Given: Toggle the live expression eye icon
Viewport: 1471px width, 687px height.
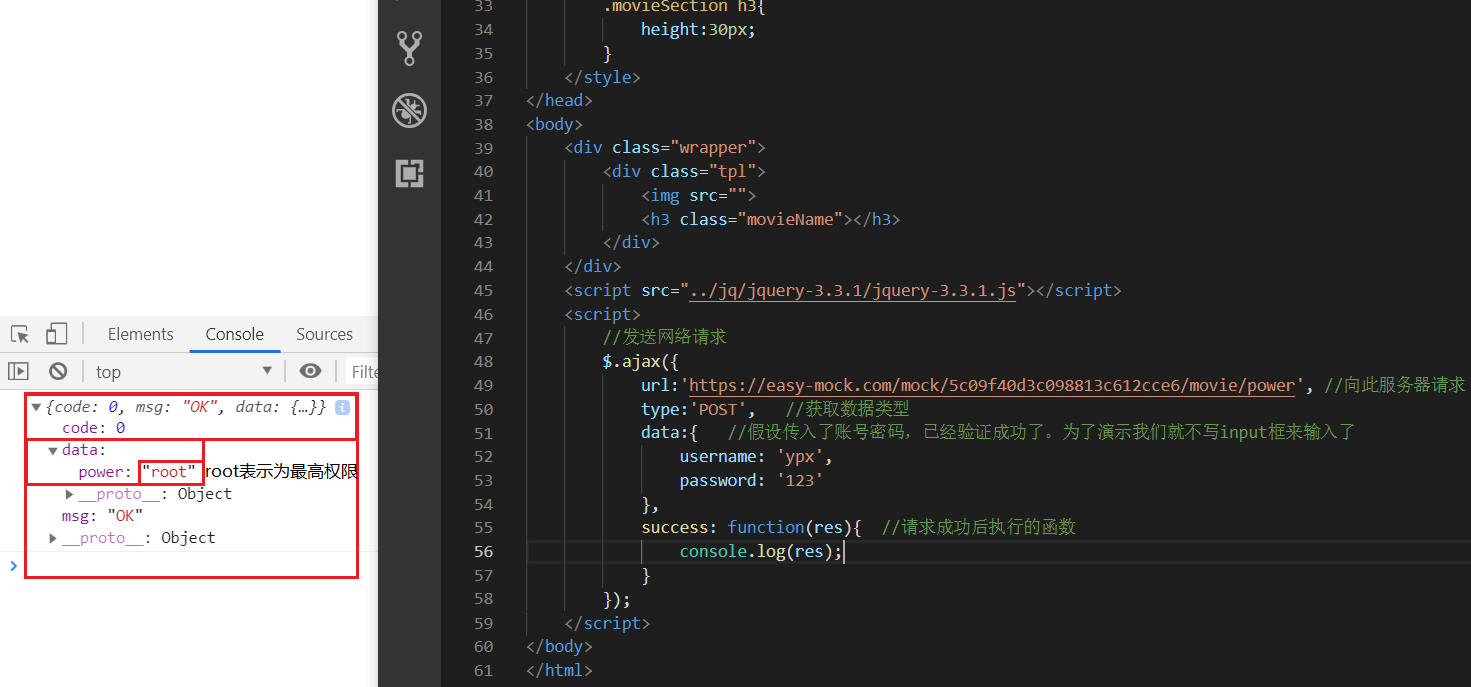Looking at the screenshot, I should (310, 371).
